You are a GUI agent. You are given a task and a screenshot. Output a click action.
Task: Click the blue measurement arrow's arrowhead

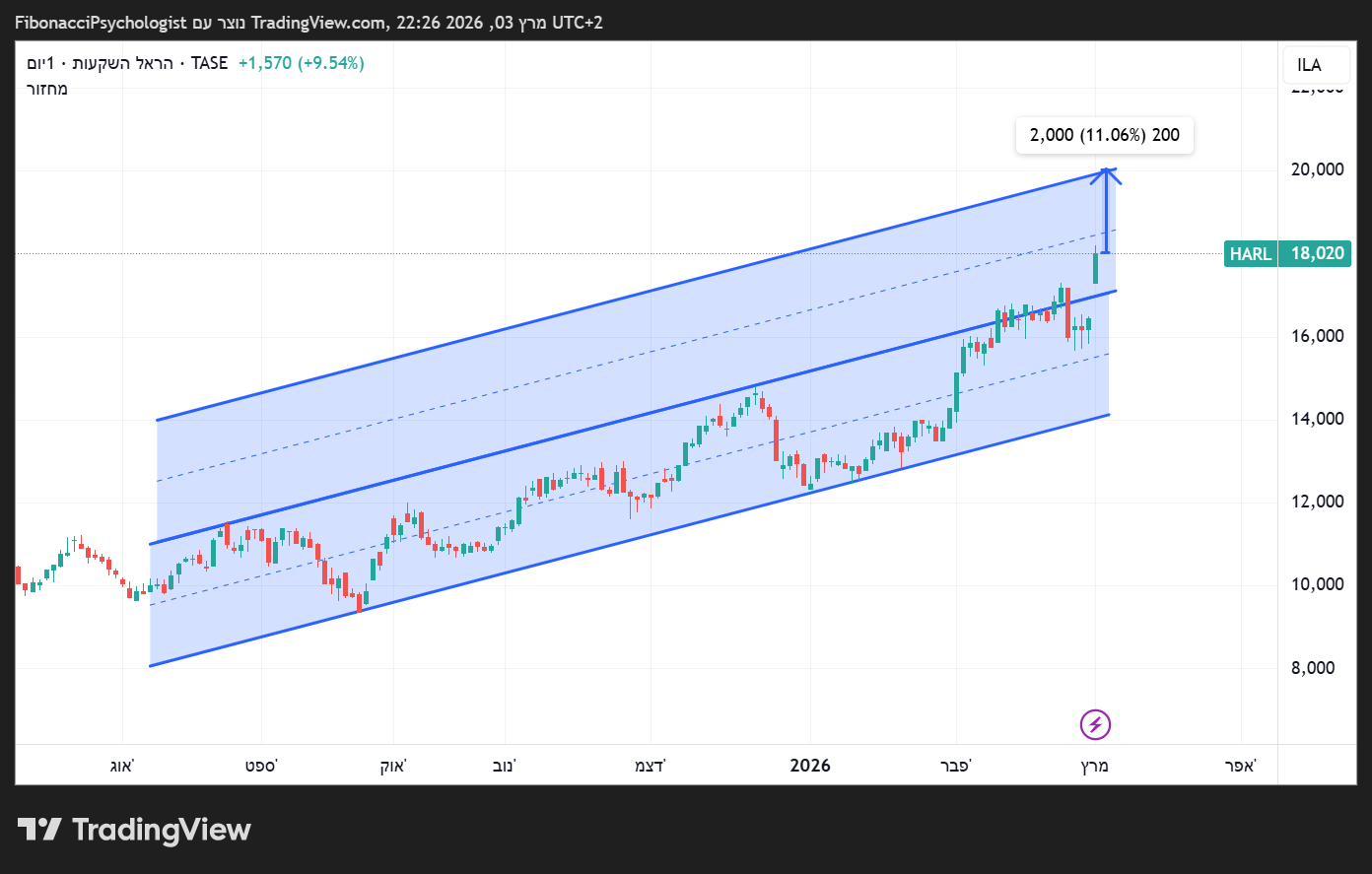1107,173
